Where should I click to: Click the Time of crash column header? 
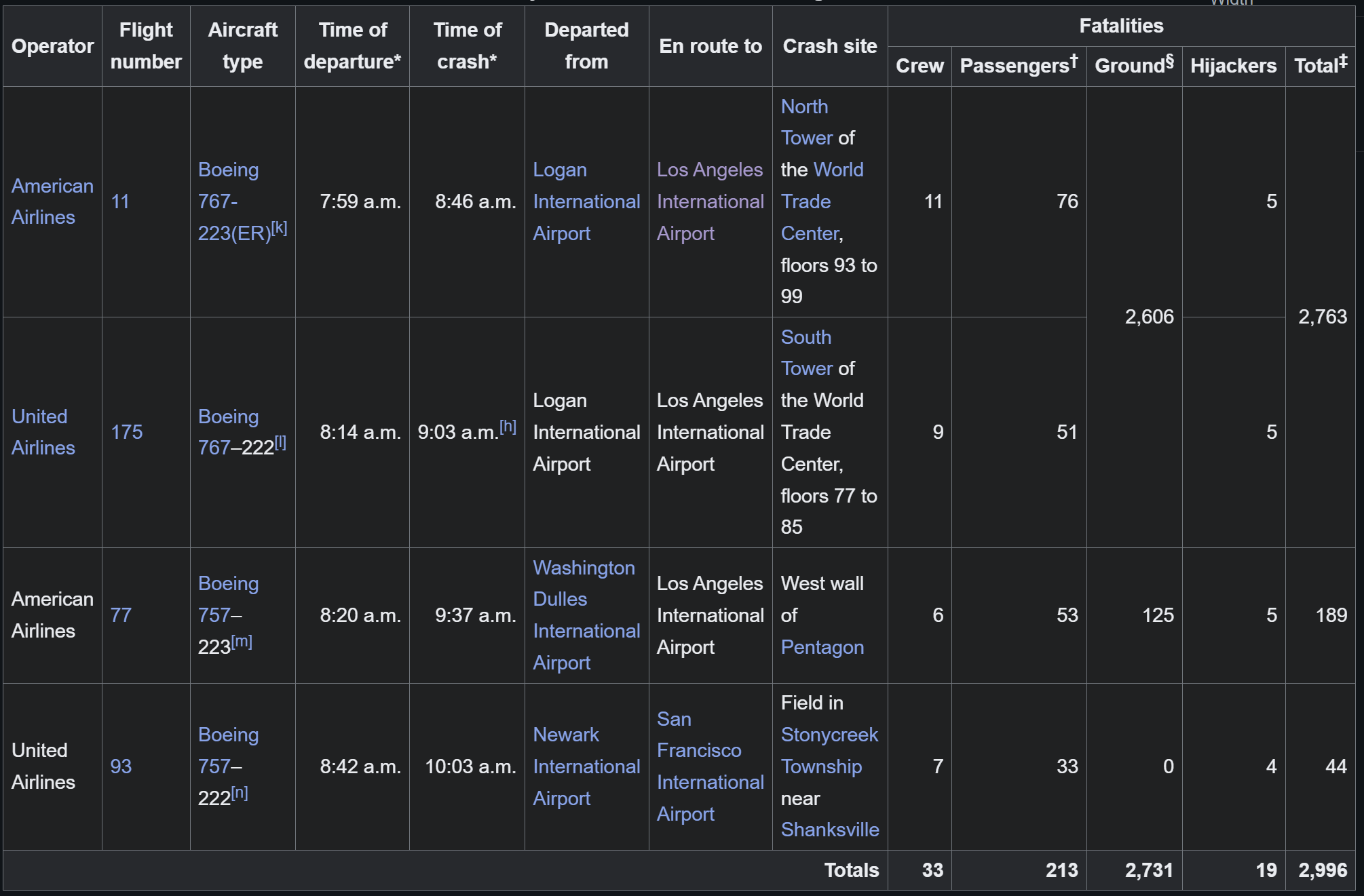pyautogui.click(x=468, y=46)
